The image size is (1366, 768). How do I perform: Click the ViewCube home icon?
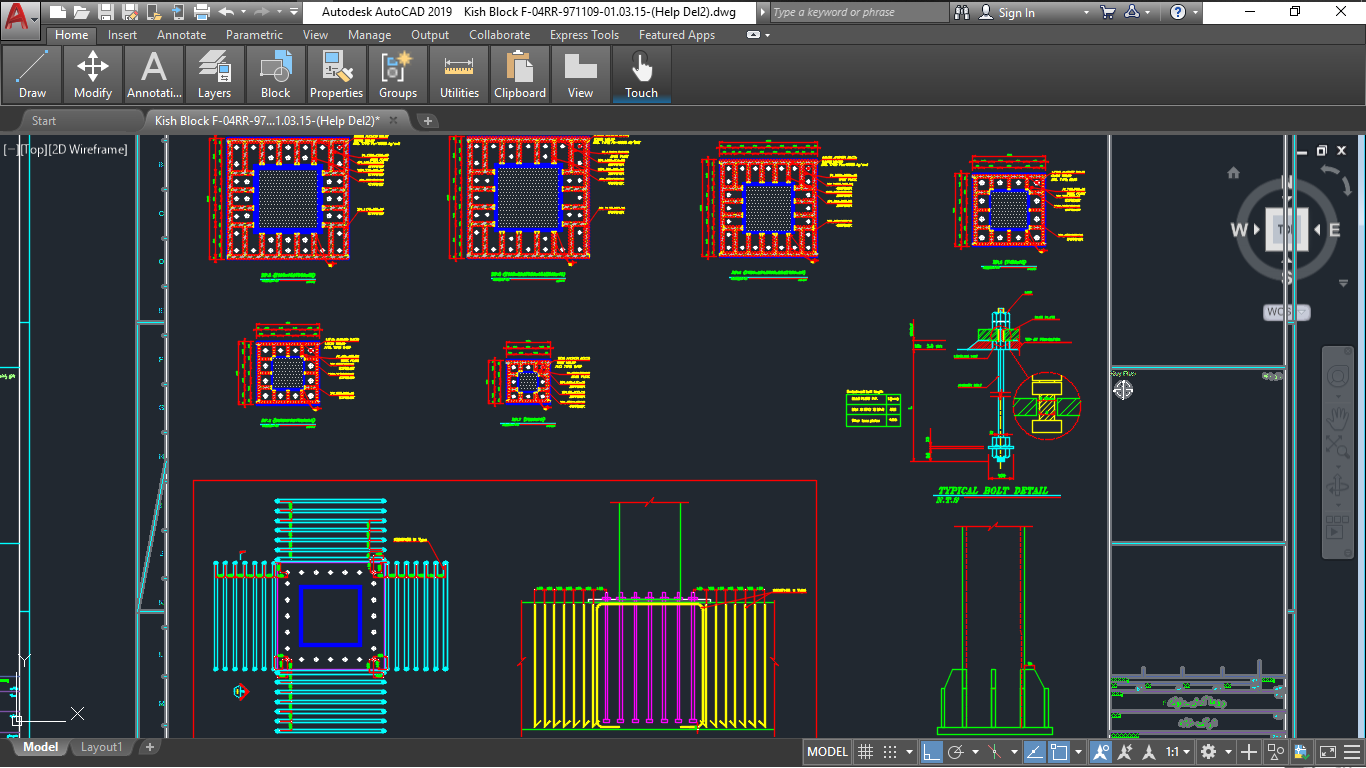[1233, 173]
